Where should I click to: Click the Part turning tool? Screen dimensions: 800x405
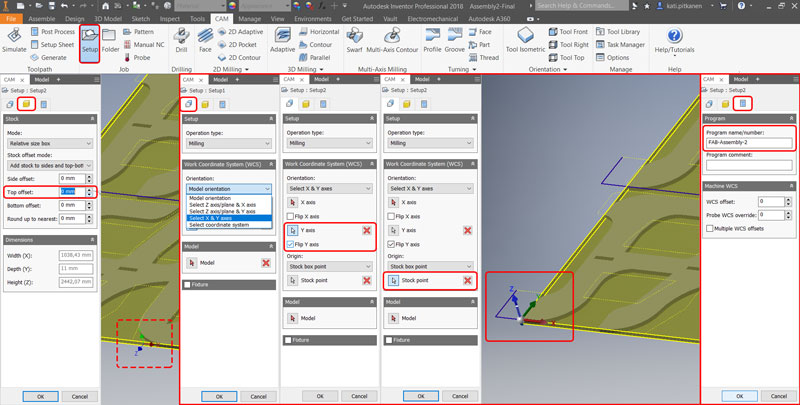tap(479, 45)
